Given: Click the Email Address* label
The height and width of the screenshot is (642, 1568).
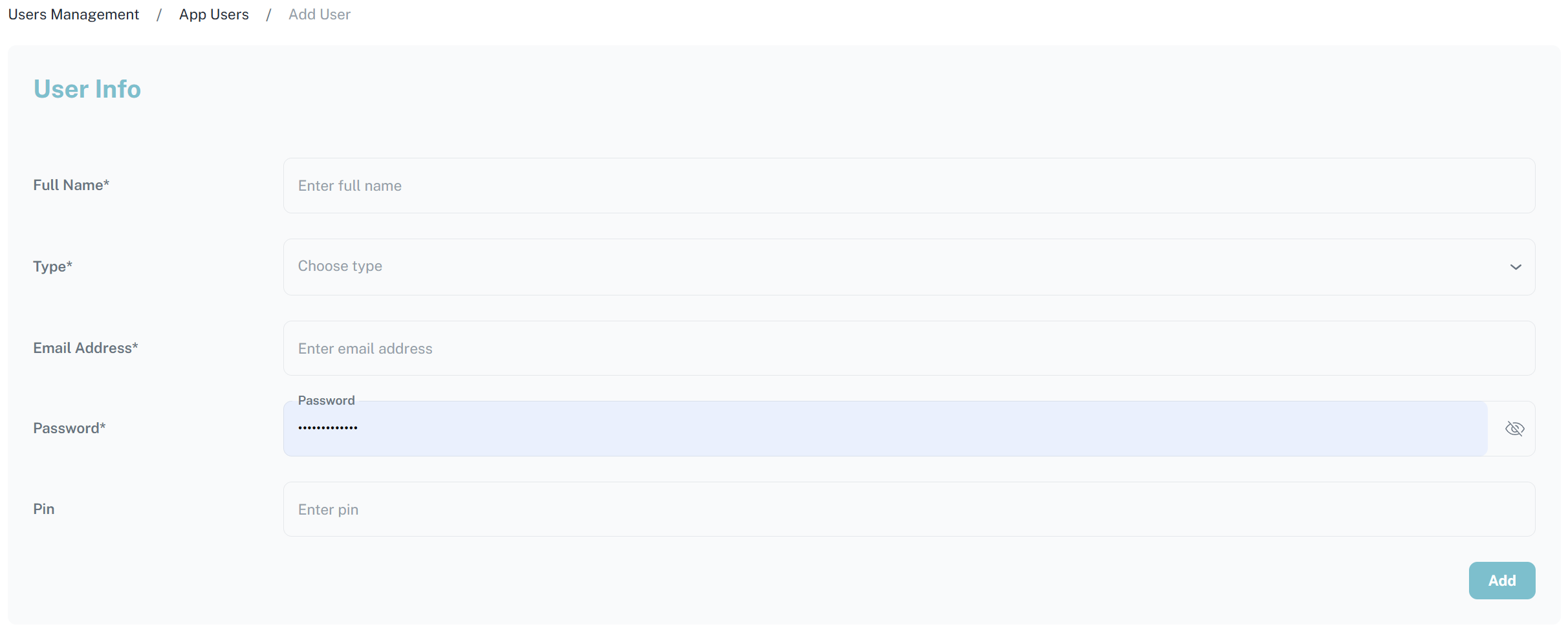Looking at the screenshot, I should 85,348.
